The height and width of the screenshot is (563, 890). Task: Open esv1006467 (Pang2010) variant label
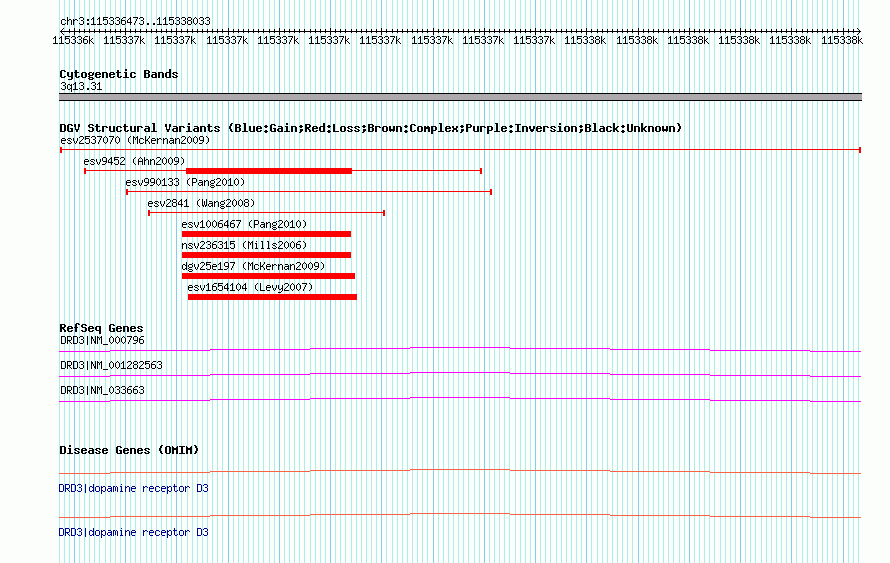click(244, 224)
